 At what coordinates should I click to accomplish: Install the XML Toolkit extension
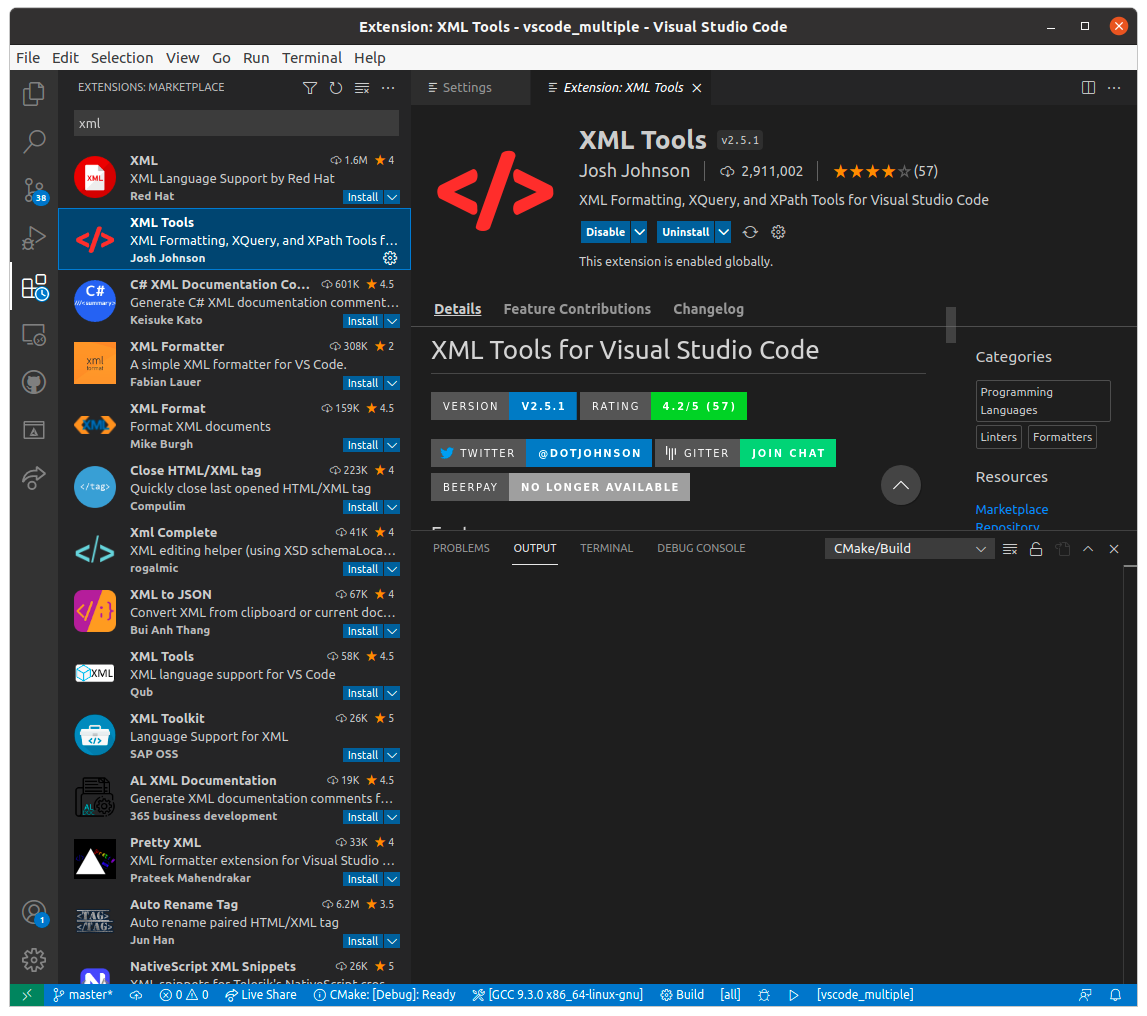click(x=363, y=755)
